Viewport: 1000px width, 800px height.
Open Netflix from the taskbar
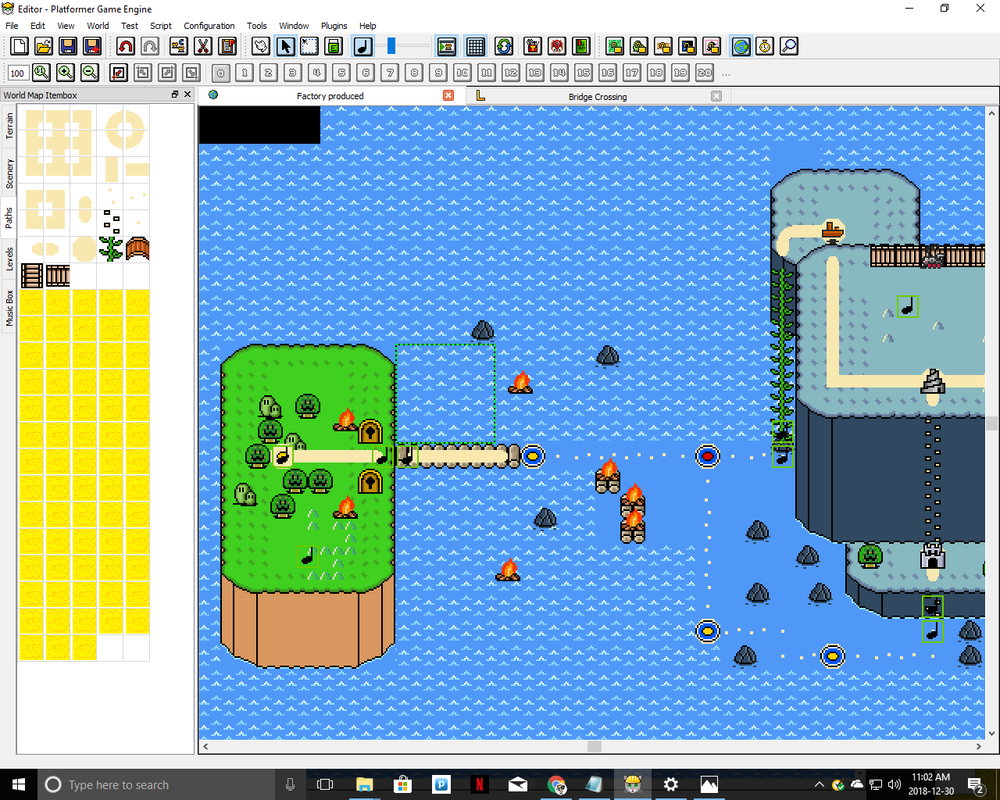479,784
